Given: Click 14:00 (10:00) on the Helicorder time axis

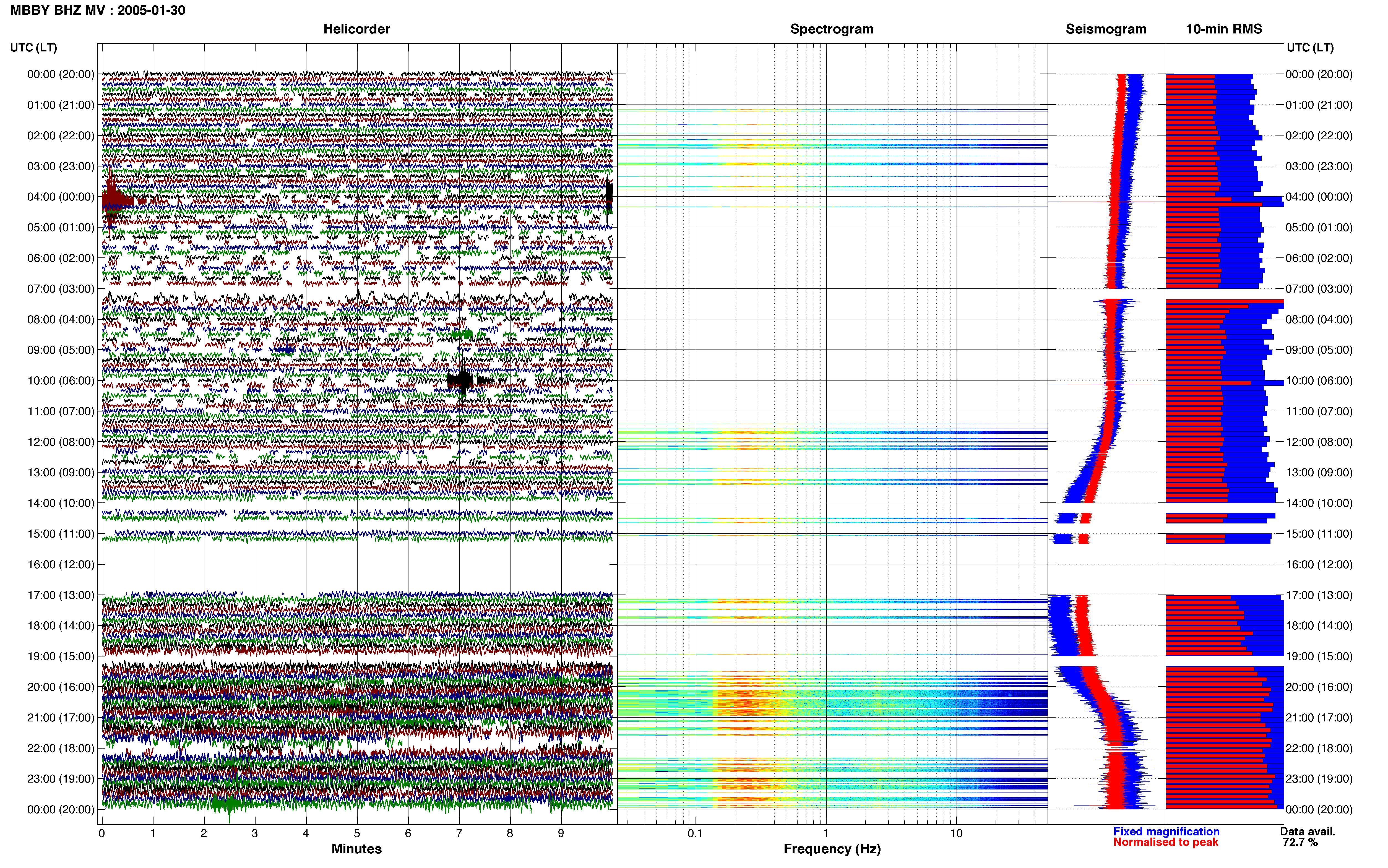Looking at the screenshot, I should coord(61,504).
